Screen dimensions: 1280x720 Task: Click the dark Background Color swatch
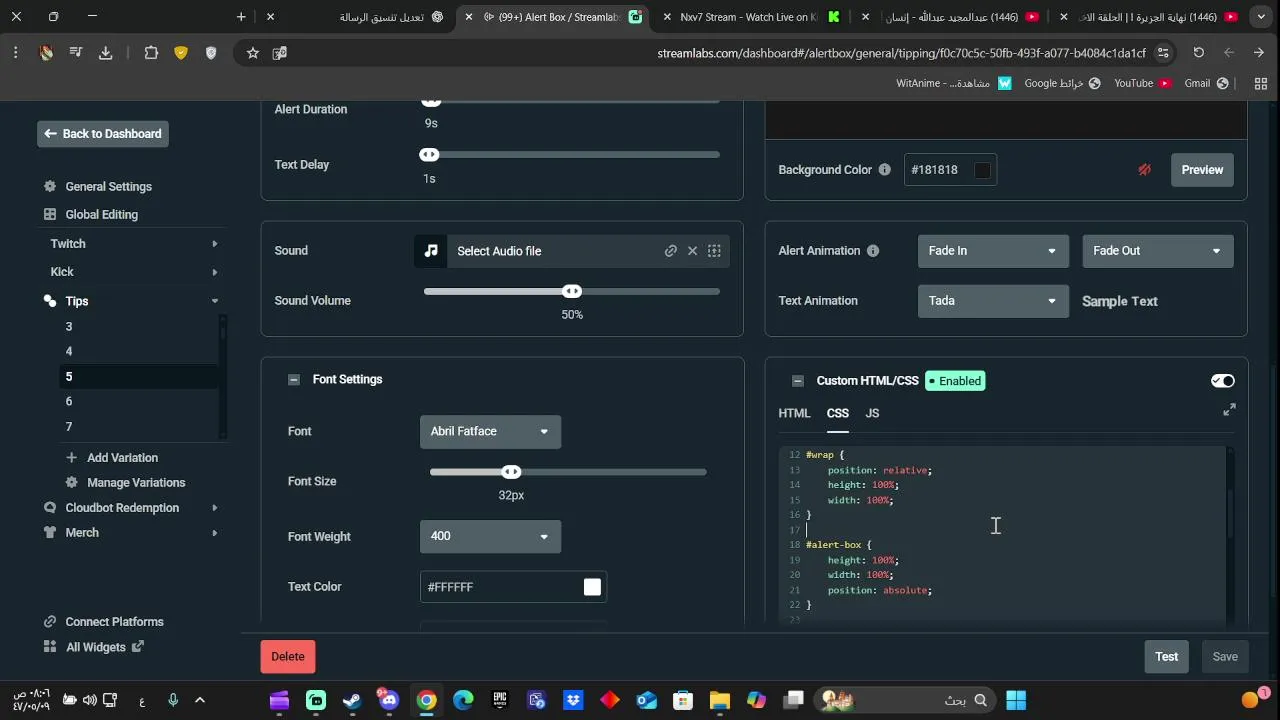click(x=983, y=170)
